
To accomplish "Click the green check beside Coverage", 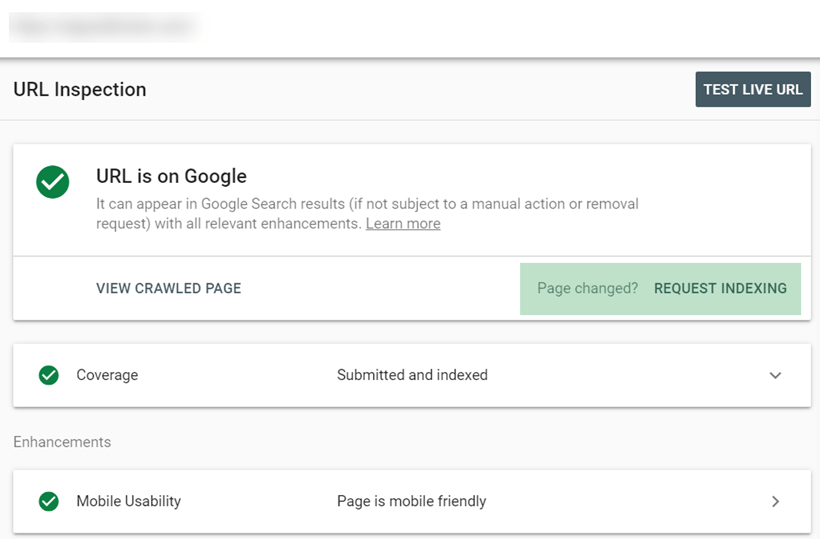I will (x=49, y=375).
